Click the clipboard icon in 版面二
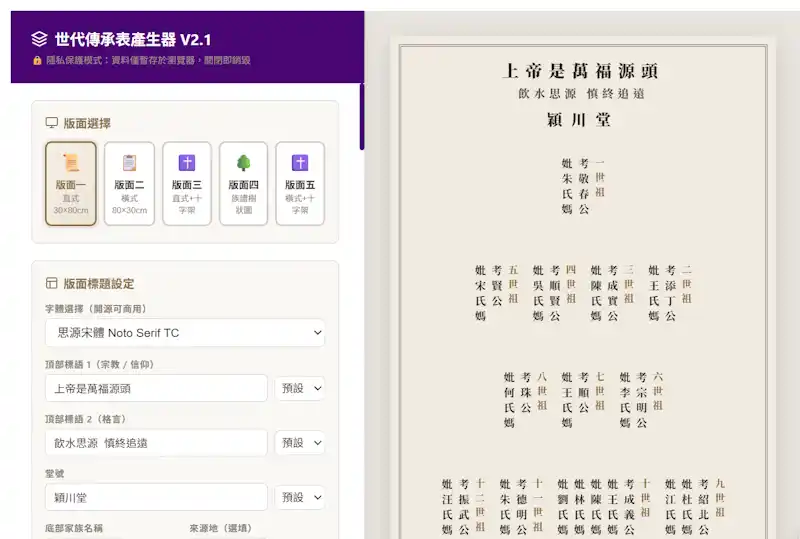The width and height of the screenshot is (800, 539). (x=130, y=163)
